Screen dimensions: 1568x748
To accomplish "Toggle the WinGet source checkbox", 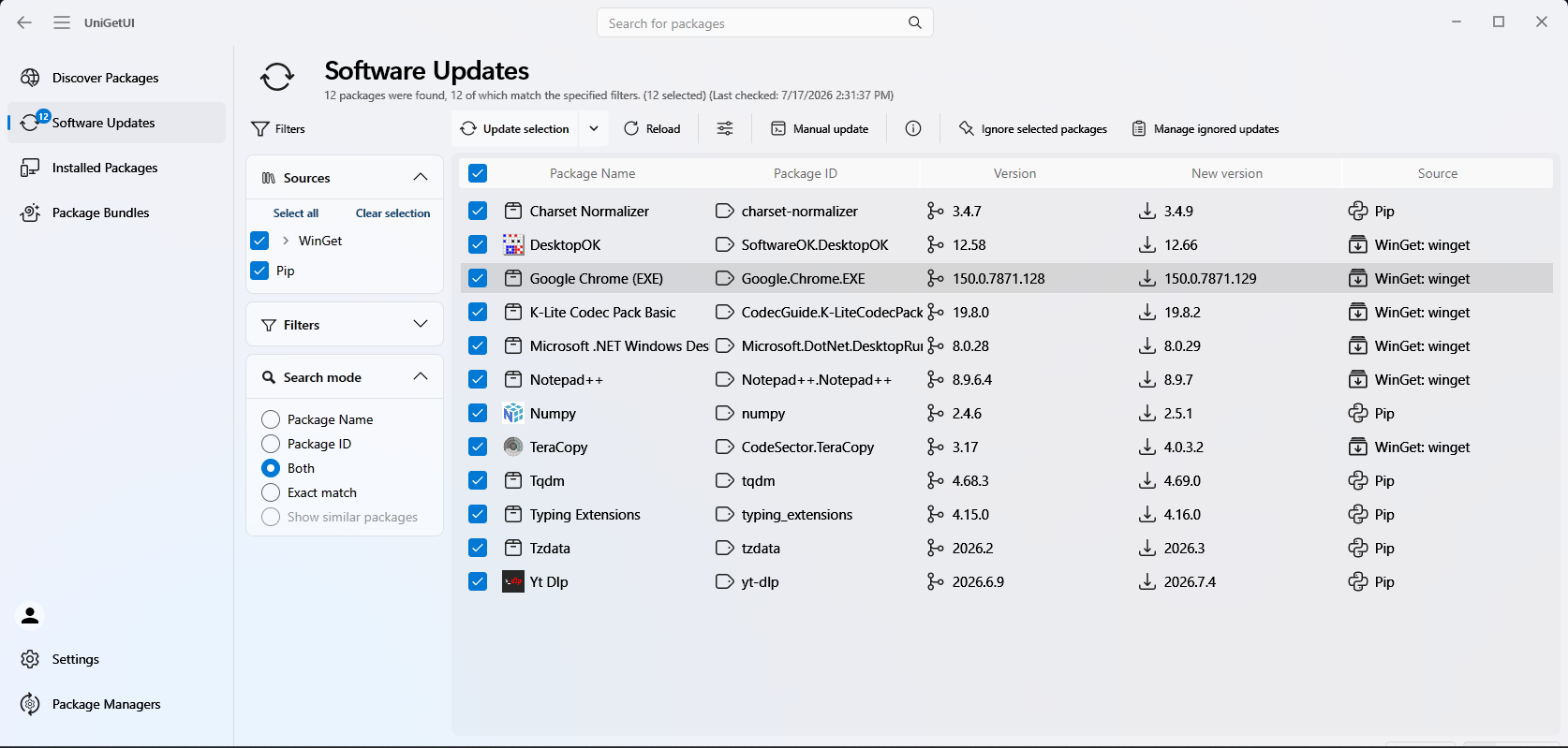I will pyautogui.click(x=259, y=241).
